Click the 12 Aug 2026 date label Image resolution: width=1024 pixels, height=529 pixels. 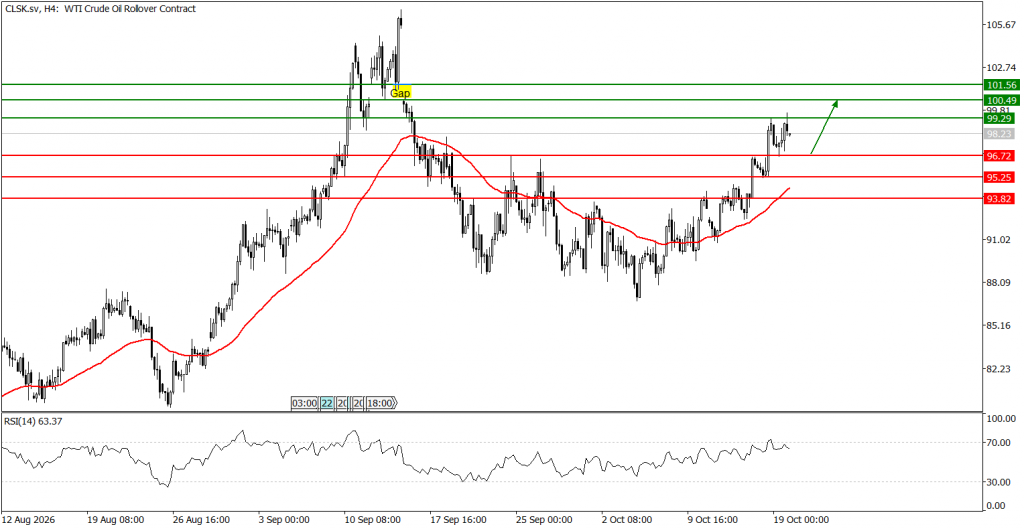click(29, 520)
